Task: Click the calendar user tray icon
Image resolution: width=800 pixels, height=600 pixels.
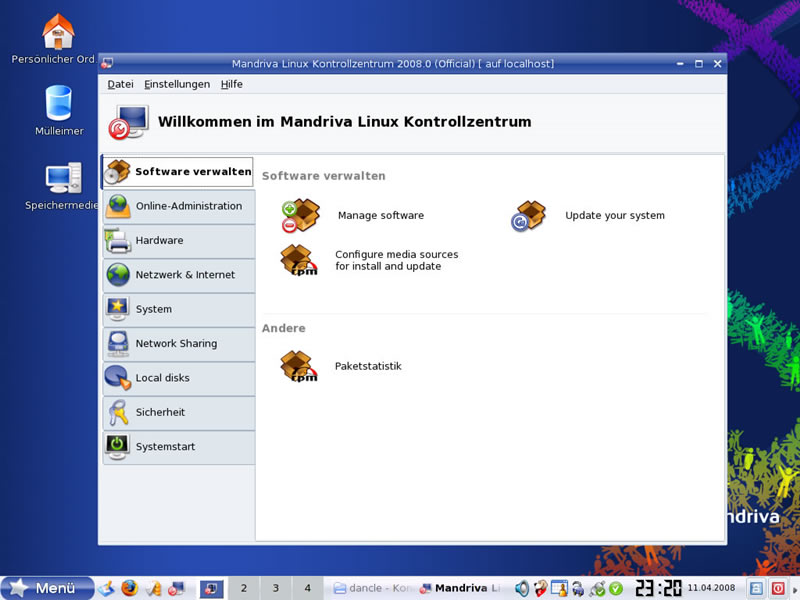Action: click(559, 588)
